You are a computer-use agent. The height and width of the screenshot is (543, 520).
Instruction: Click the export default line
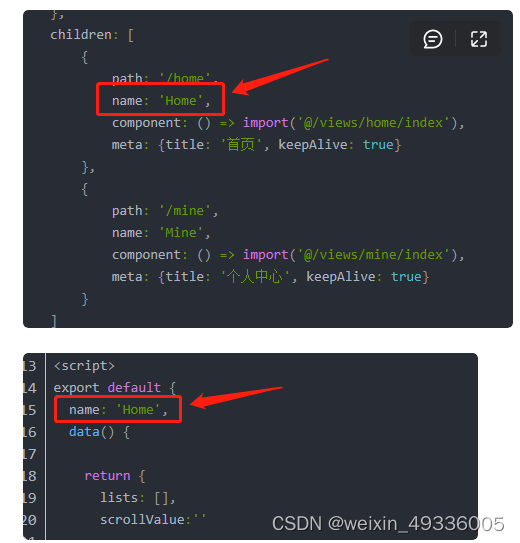point(115,388)
